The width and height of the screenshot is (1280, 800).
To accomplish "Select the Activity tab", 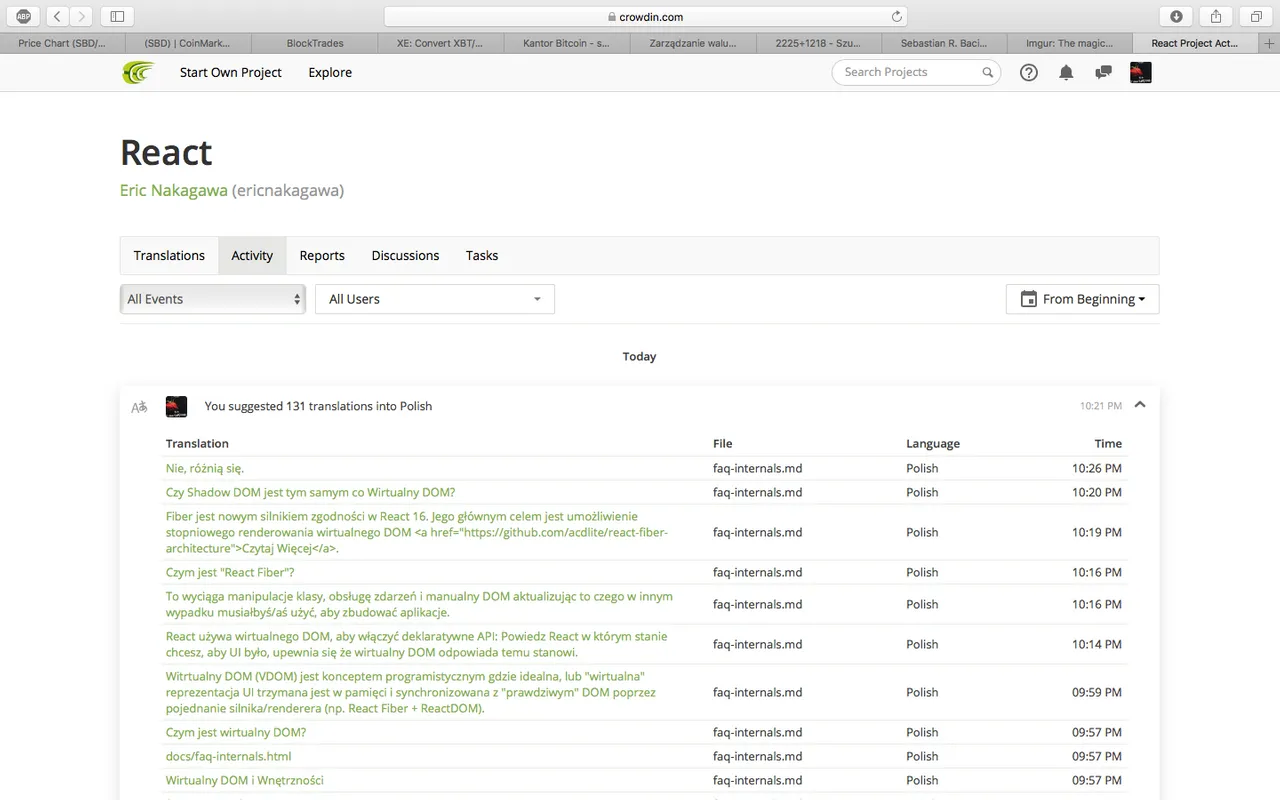I will [x=252, y=255].
